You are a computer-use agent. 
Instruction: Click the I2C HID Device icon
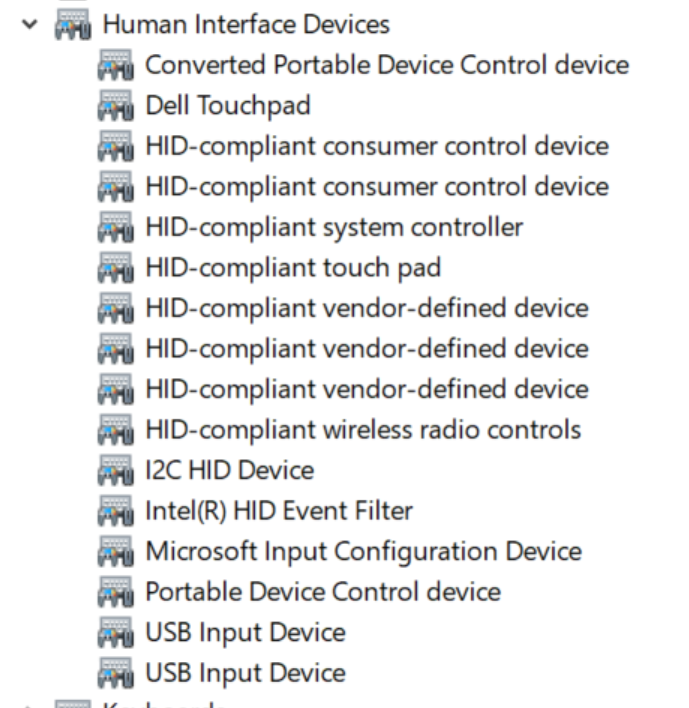pos(116,470)
